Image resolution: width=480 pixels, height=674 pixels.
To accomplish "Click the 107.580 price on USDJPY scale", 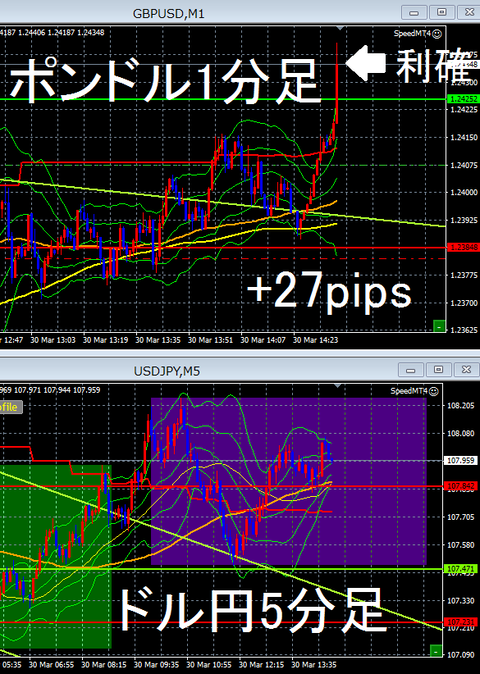I will click(x=461, y=545).
